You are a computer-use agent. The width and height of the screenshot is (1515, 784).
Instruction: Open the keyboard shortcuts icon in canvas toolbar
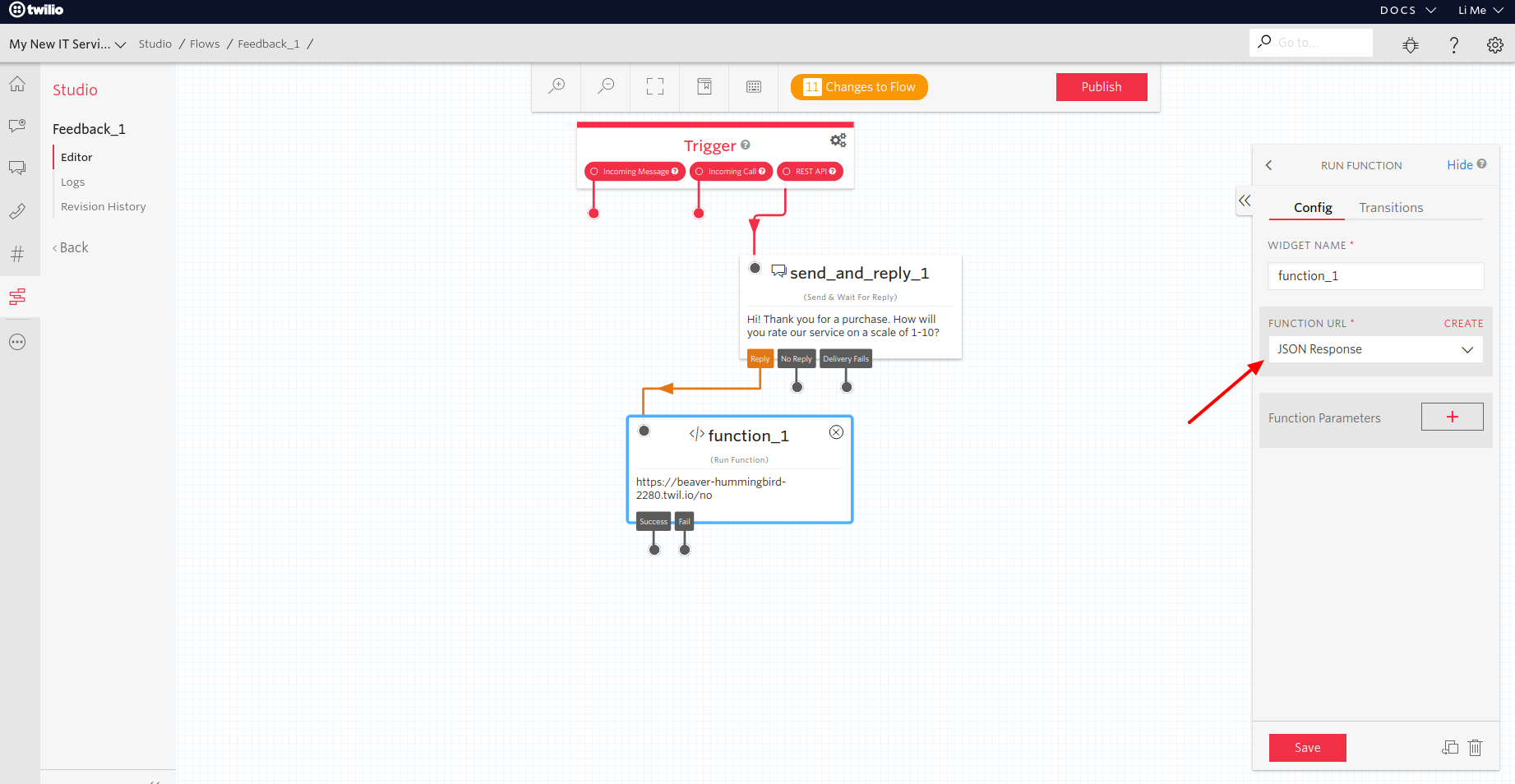[753, 85]
